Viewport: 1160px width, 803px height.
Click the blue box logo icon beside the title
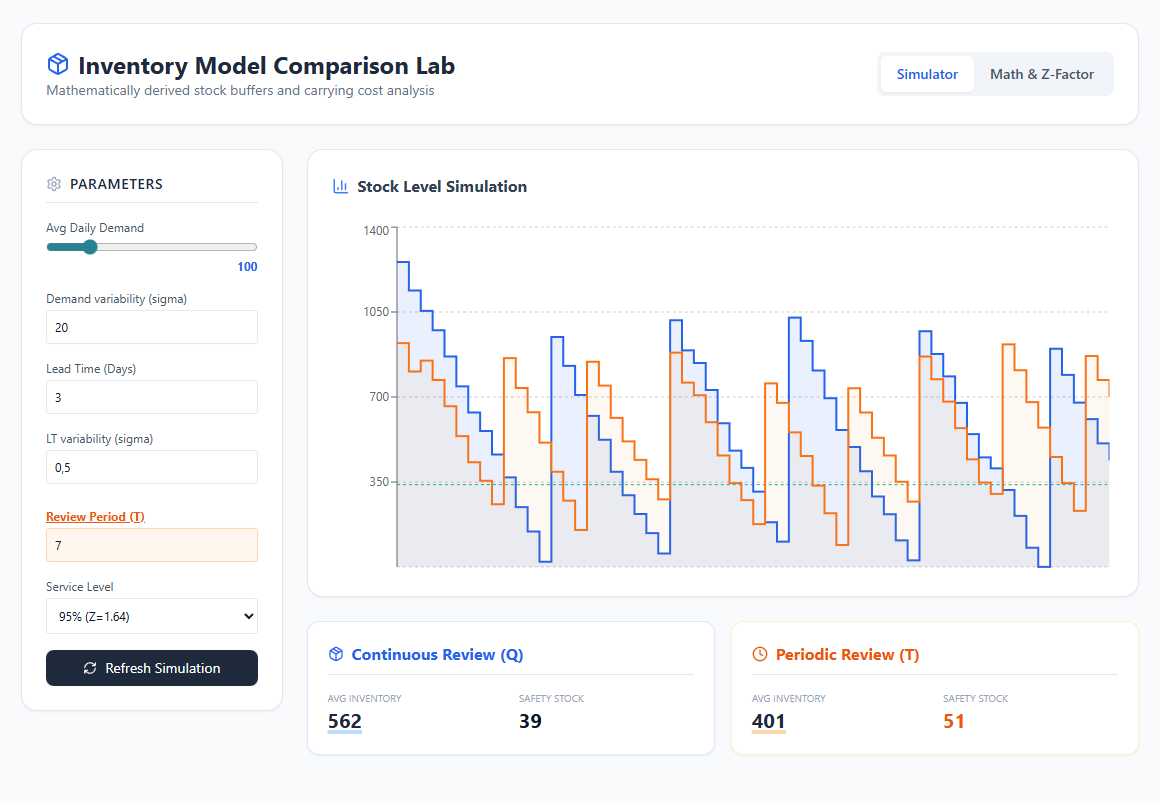pos(58,64)
